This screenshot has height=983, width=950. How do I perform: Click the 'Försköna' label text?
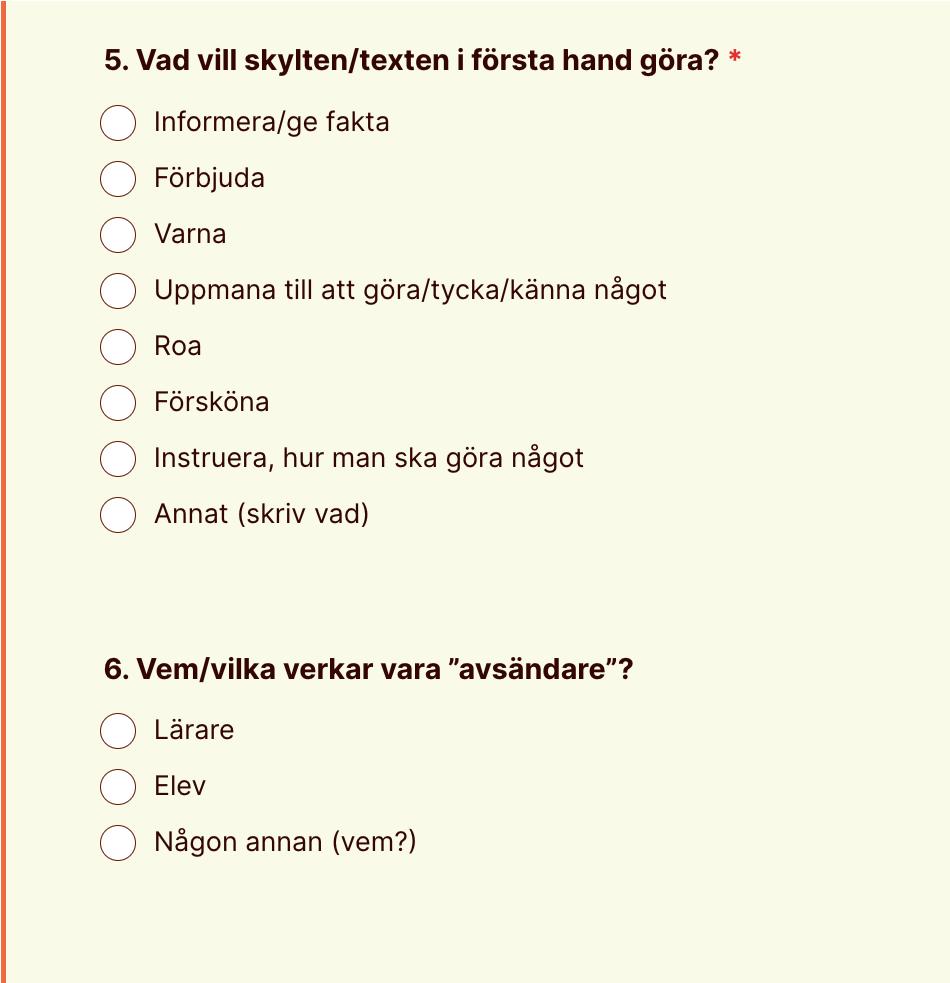[212, 402]
